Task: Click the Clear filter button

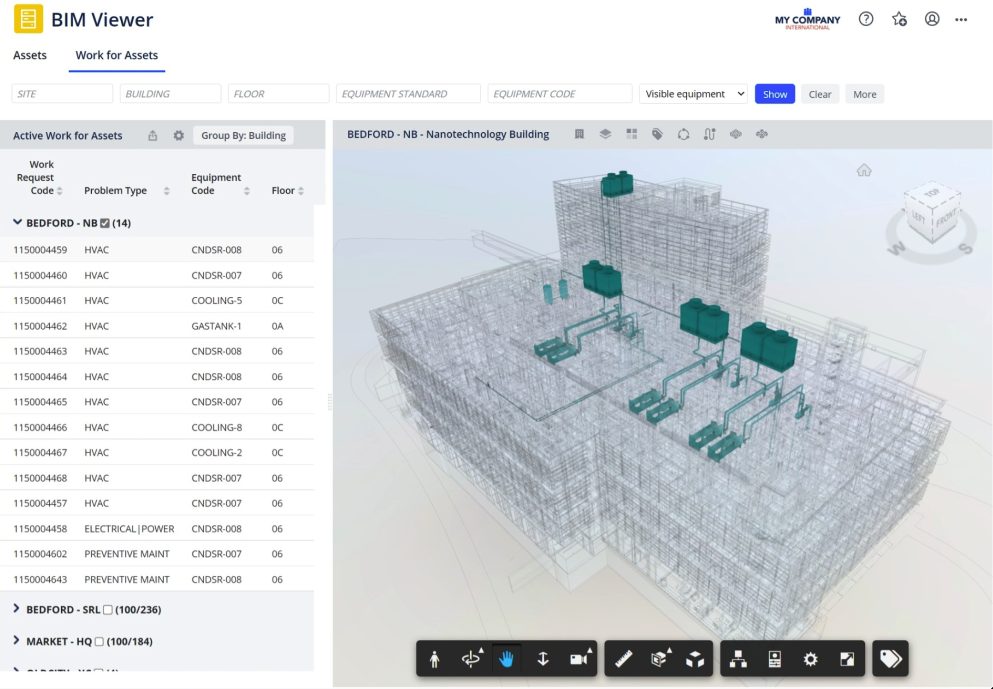Action: (x=819, y=94)
